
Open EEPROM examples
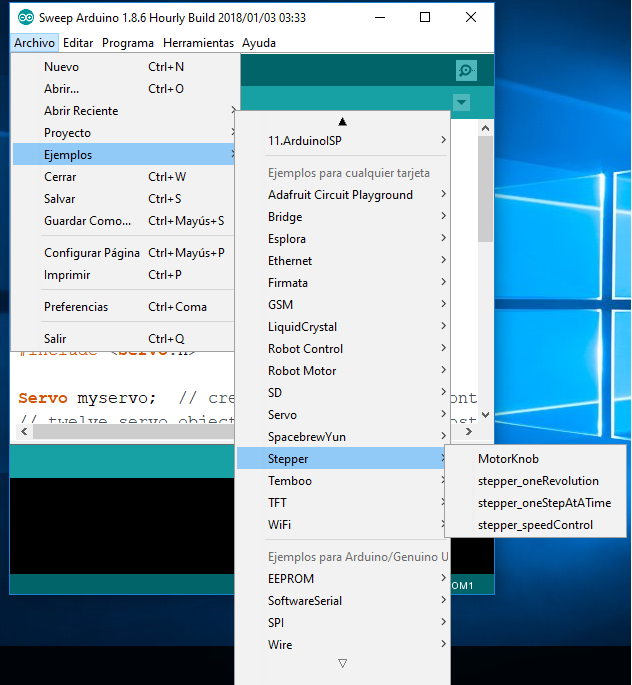coord(343,578)
